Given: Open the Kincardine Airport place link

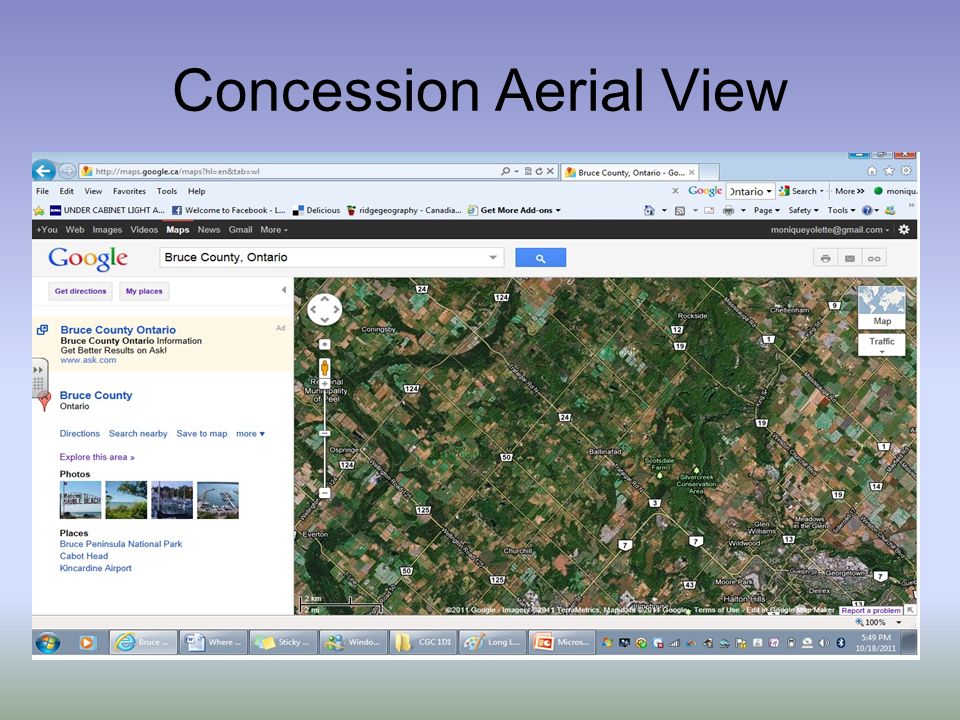Looking at the screenshot, I should [x=96, y=568].
